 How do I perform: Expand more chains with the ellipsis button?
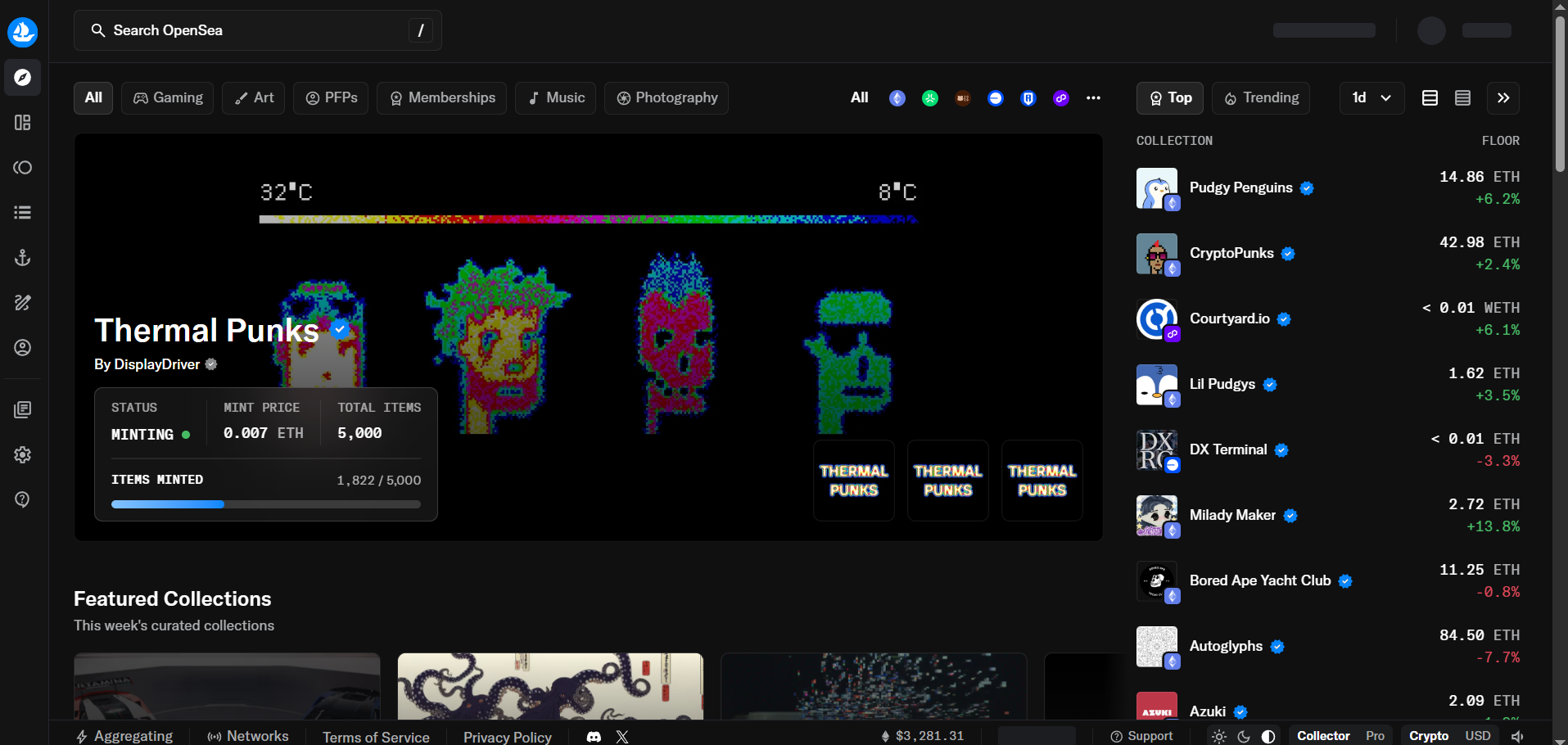(1093, 98)
